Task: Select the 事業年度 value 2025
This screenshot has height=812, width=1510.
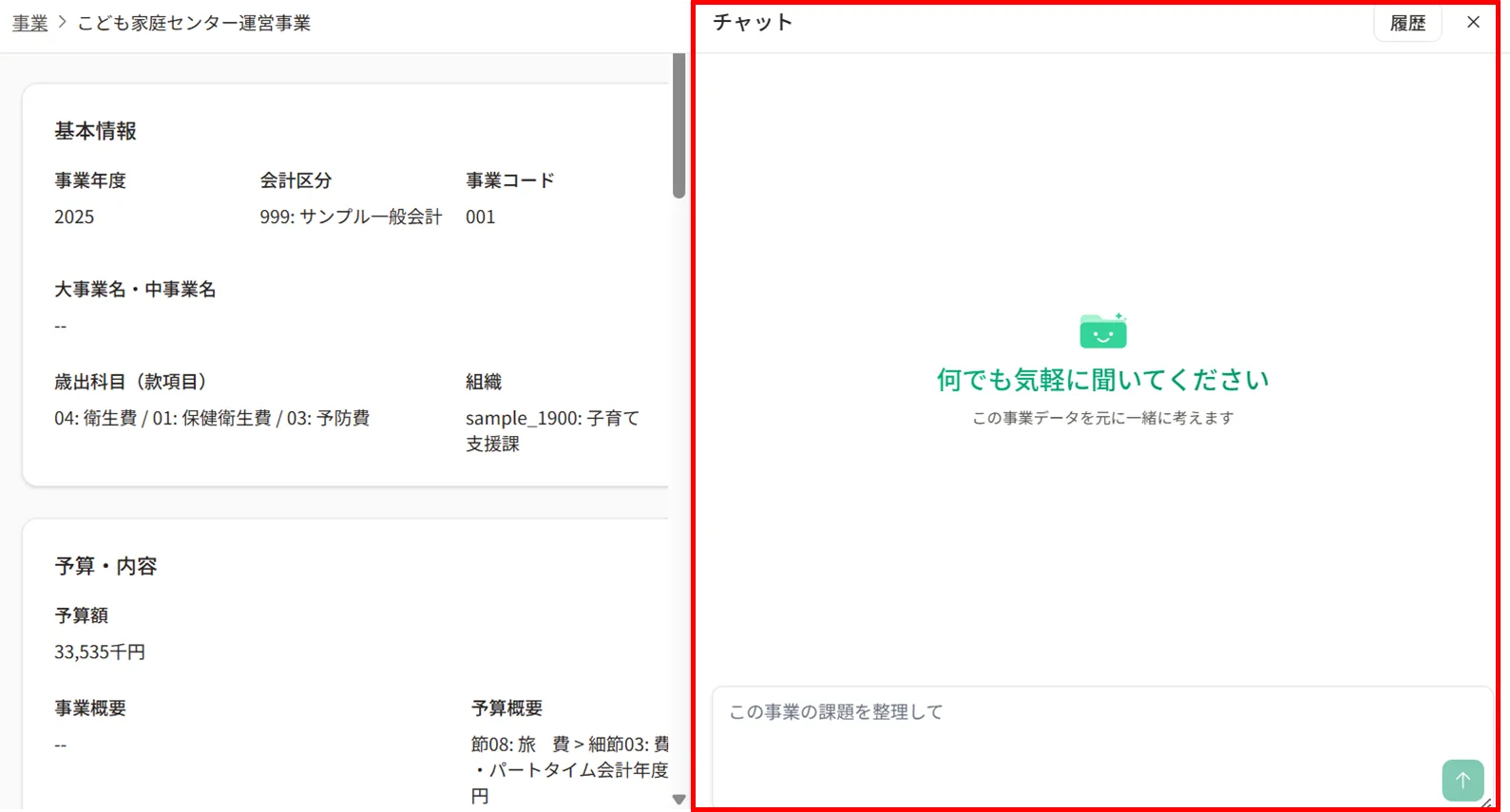Action: point(74,217)
